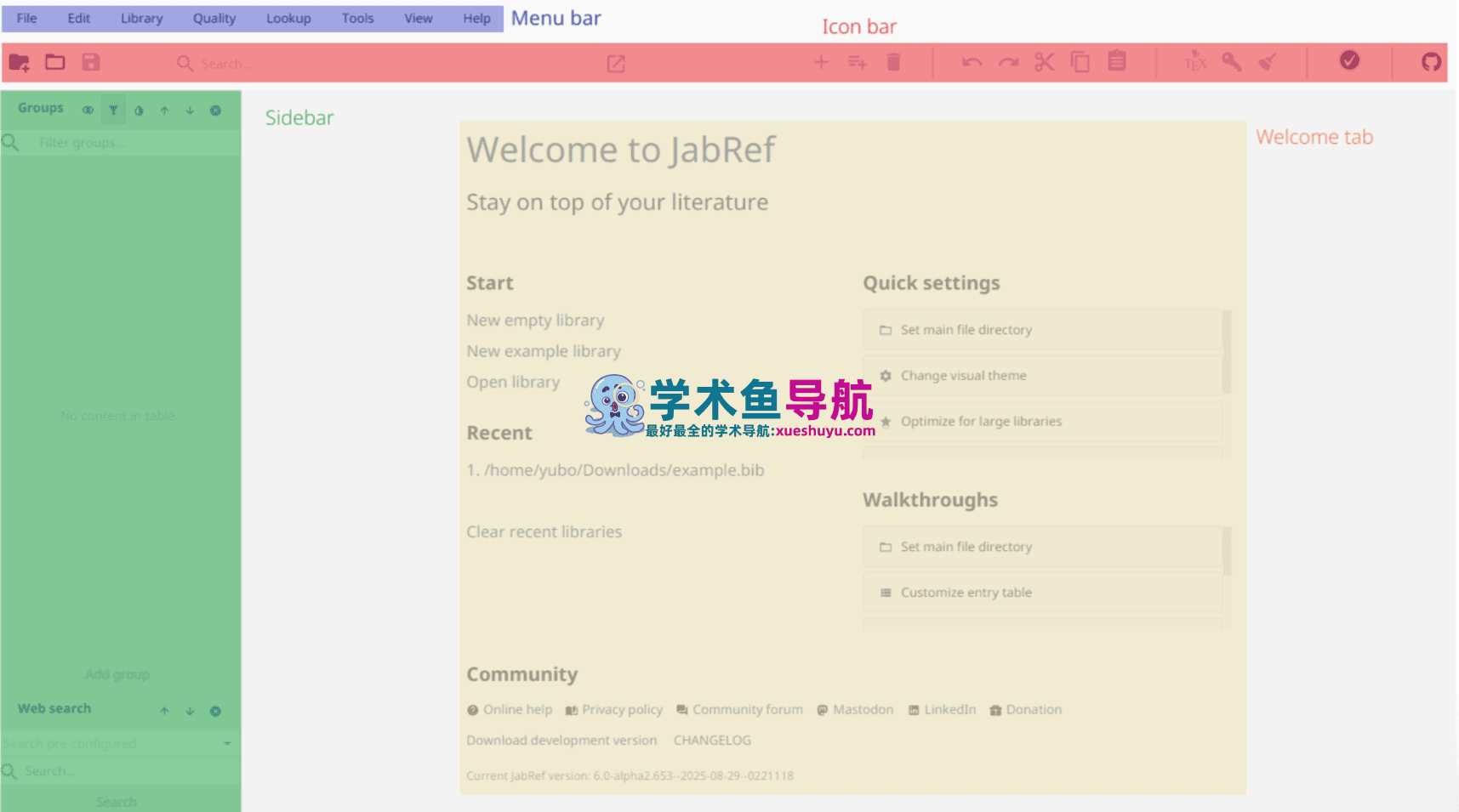1459x812 pixels.
Task: Click New empty library link
Action: [535, 321]
